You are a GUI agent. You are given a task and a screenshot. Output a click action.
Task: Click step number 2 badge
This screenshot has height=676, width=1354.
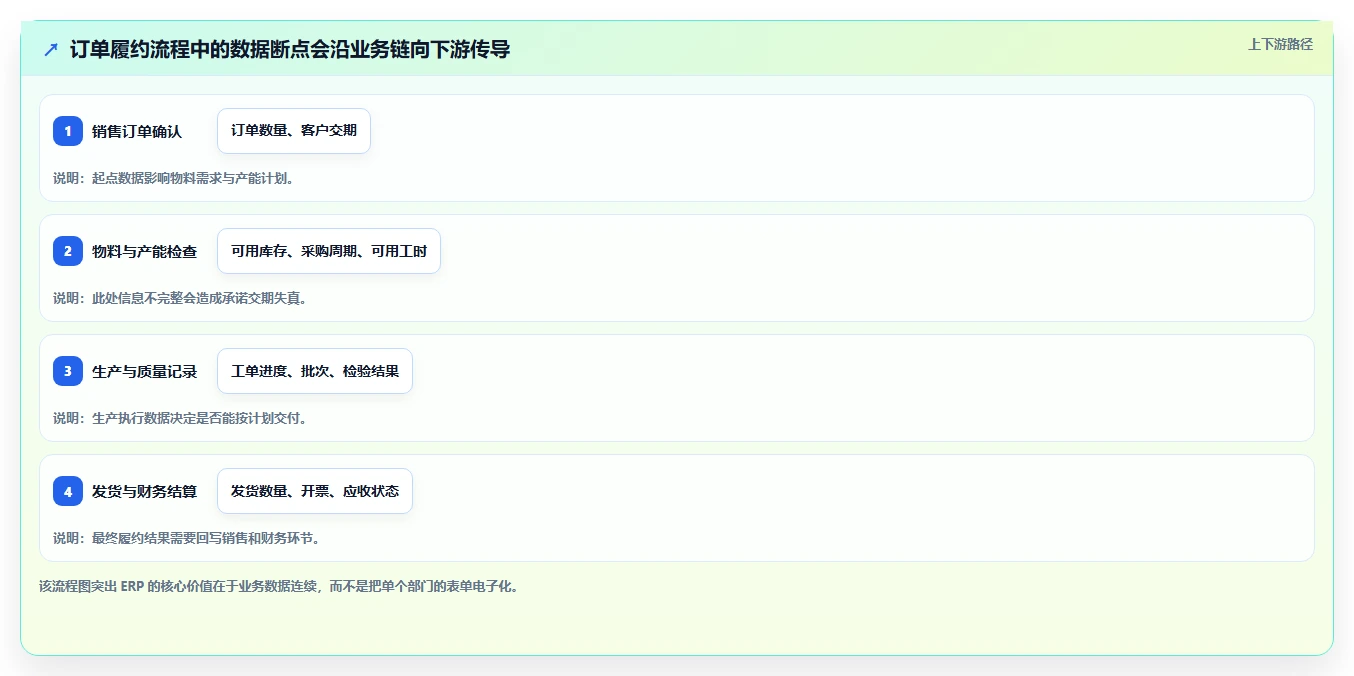point(68,251)
